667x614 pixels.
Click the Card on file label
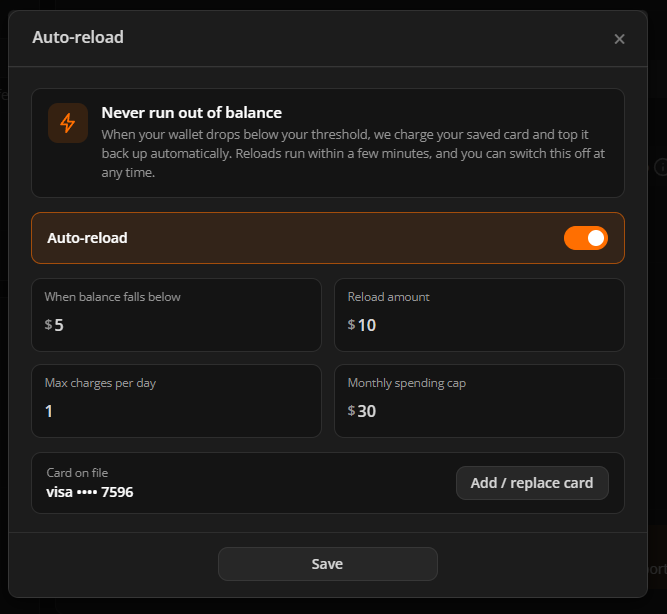77,473
